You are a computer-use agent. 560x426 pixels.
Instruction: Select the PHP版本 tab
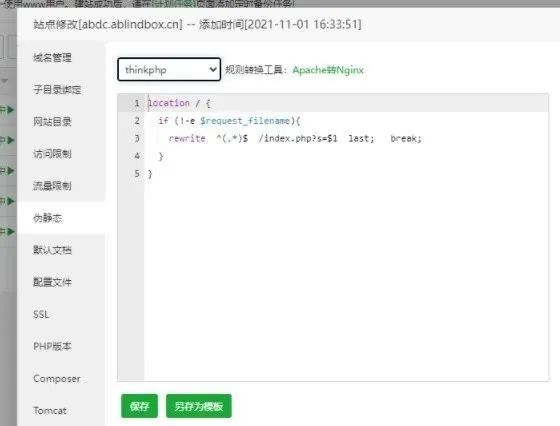52,346
